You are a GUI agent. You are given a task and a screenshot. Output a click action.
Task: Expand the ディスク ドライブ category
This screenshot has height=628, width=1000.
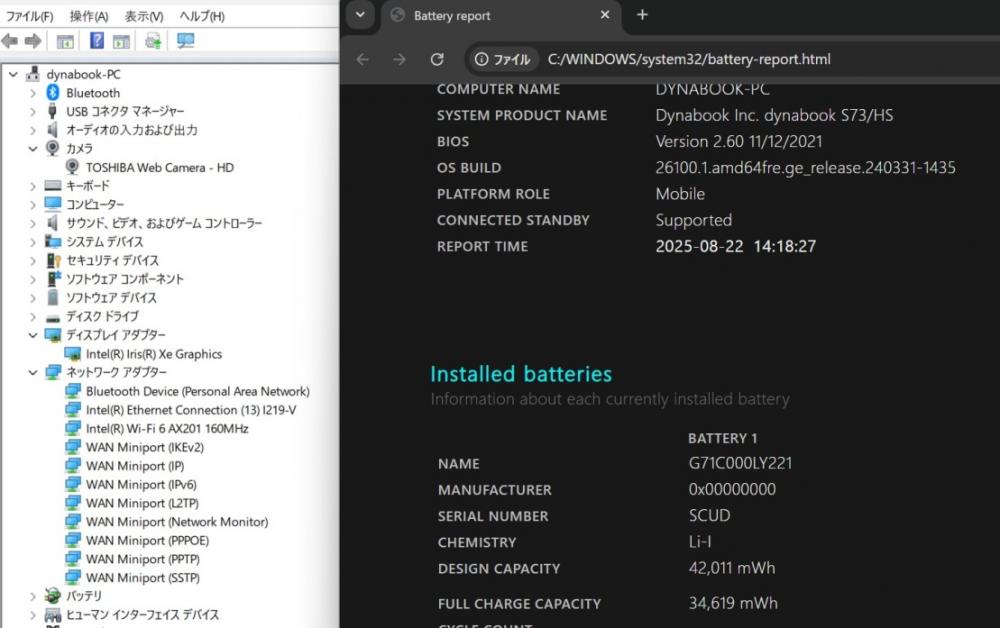click(x=33, y=317)
